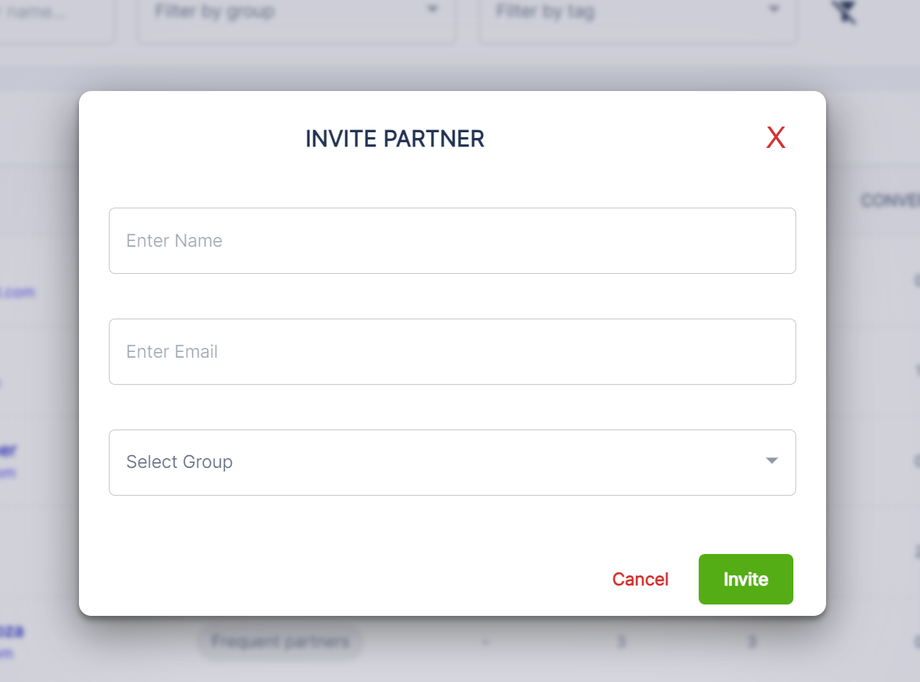Click the Conversions column header
The height and width of the screenshot is (682, 920).
pos(889,201)
